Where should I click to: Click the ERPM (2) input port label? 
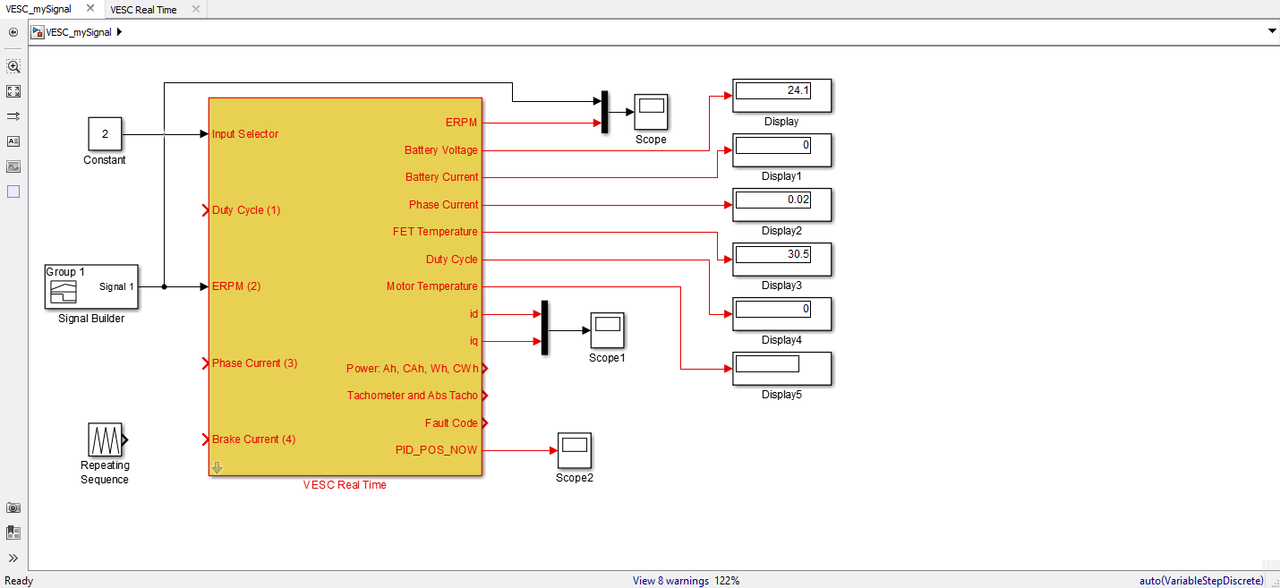pos(236,286)
